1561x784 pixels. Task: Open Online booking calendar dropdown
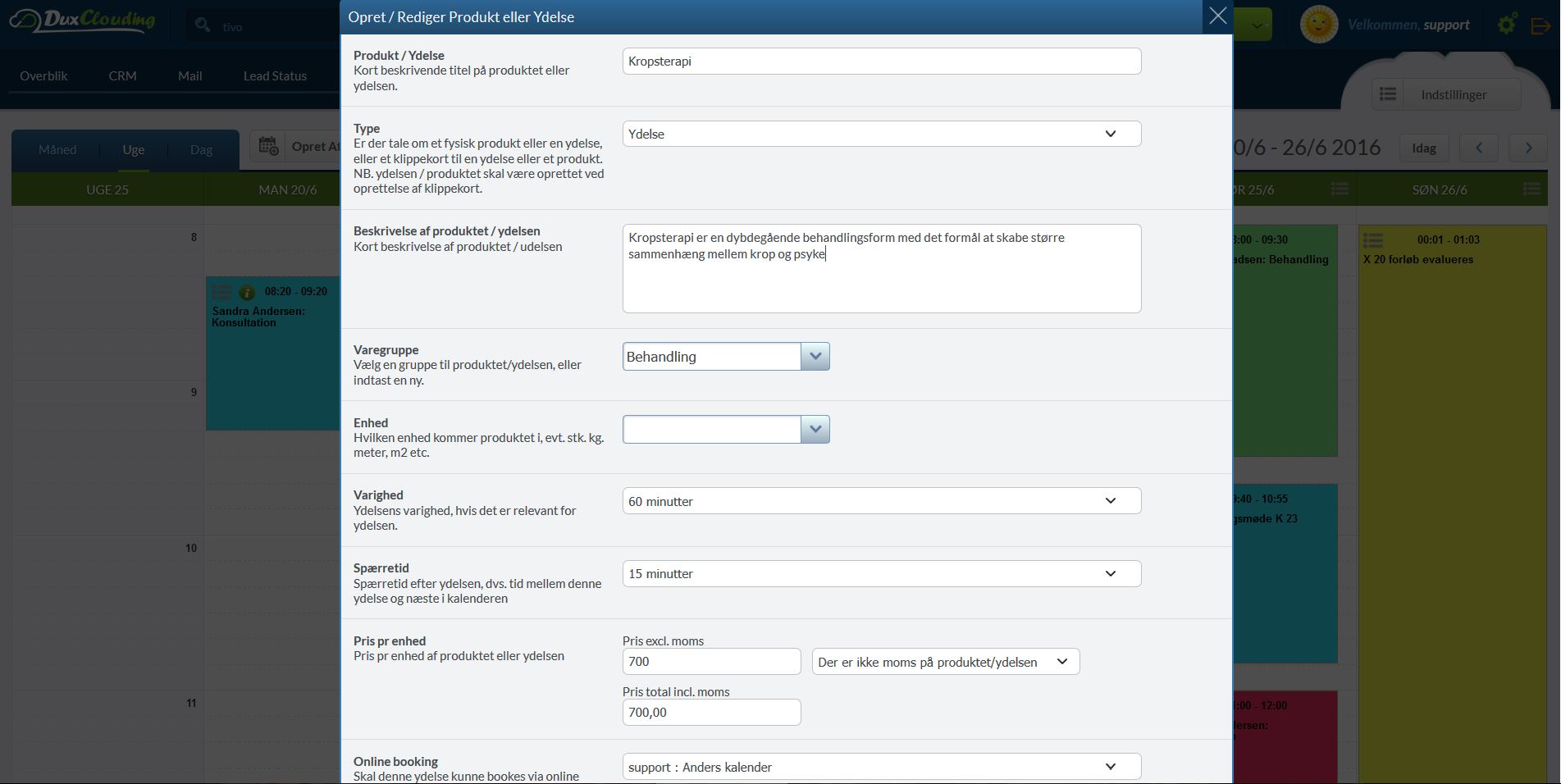[882, 767]
